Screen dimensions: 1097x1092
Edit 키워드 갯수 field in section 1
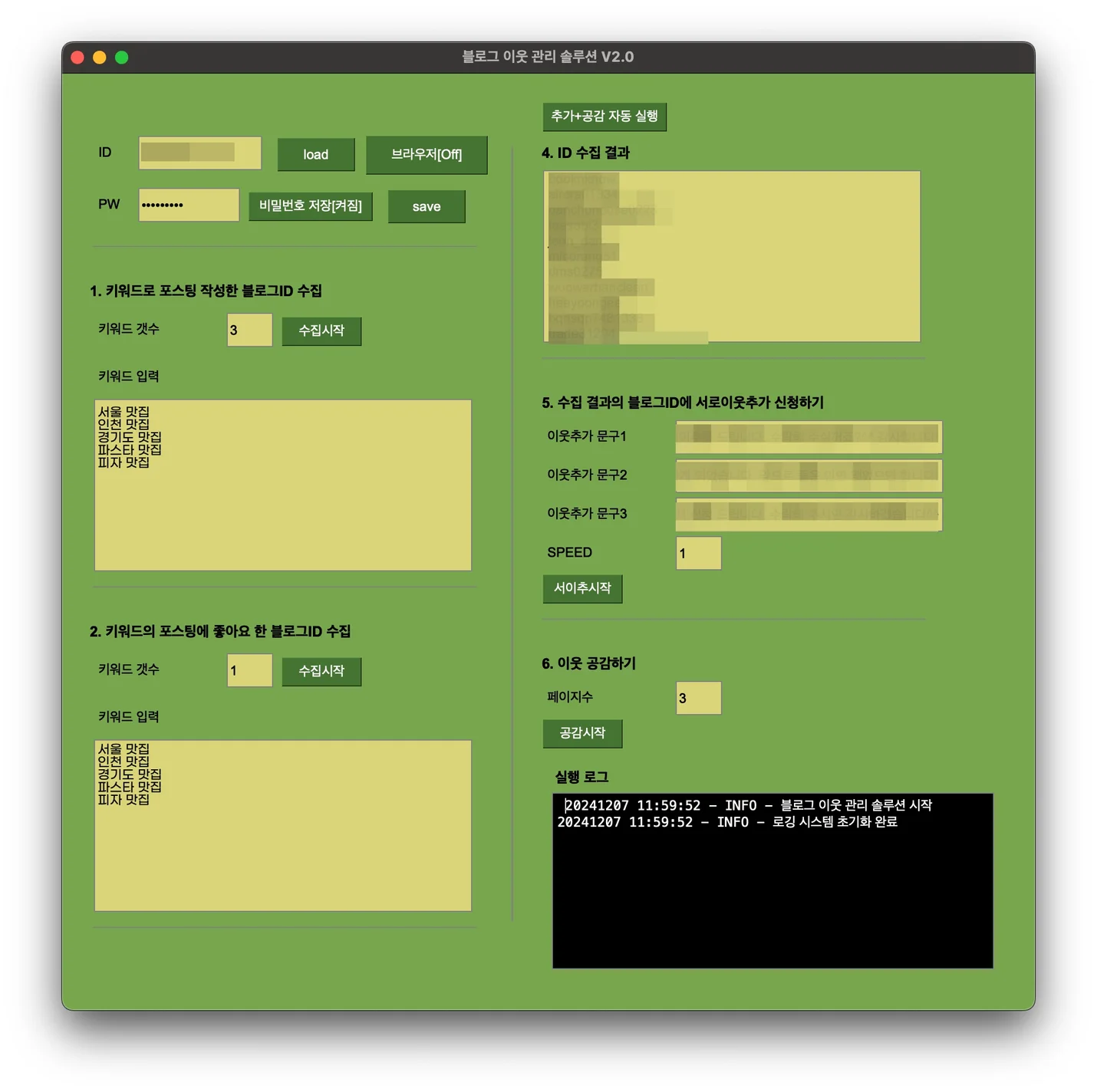(250, 331)
